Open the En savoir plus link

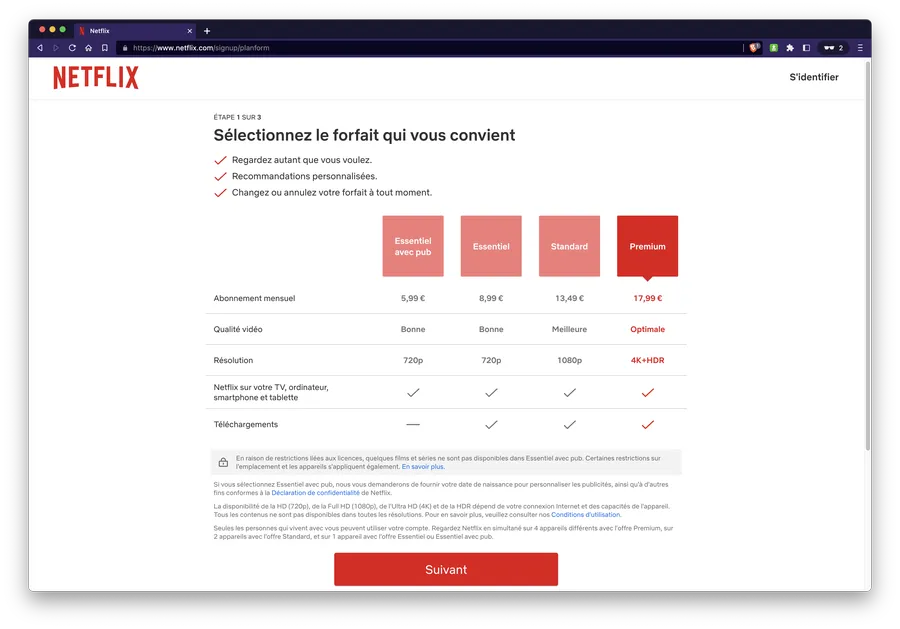[423, 467]
